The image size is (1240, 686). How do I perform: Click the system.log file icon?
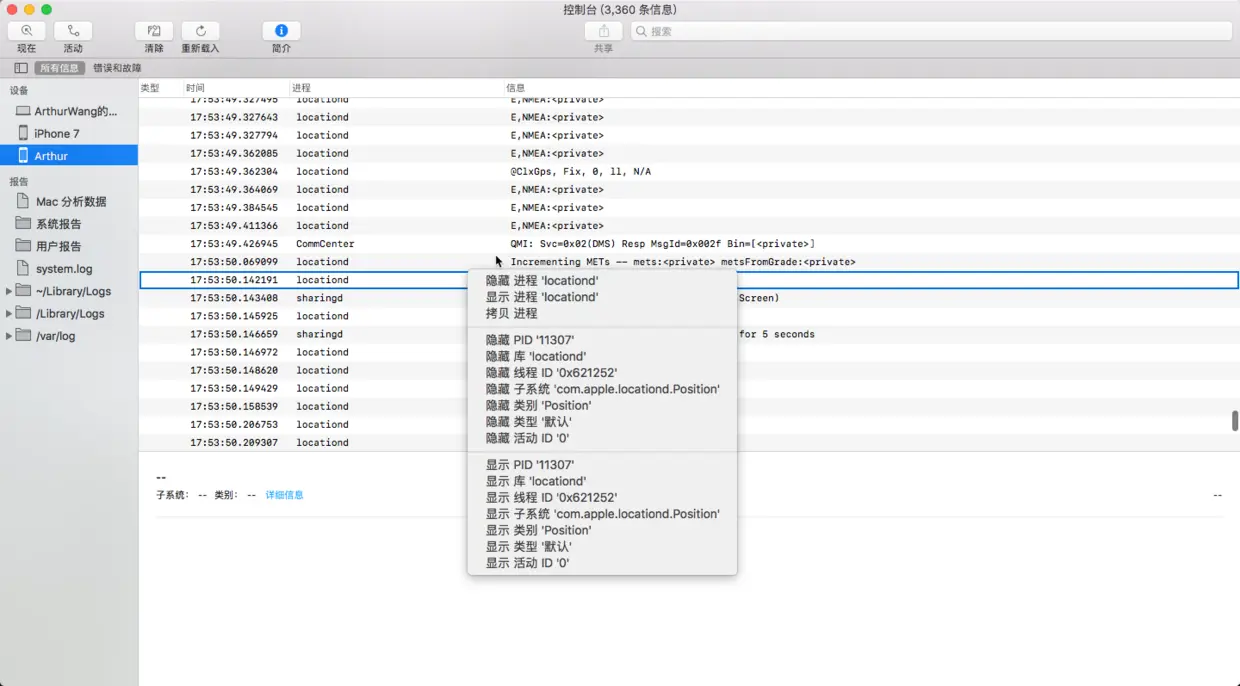coord(24,268)
